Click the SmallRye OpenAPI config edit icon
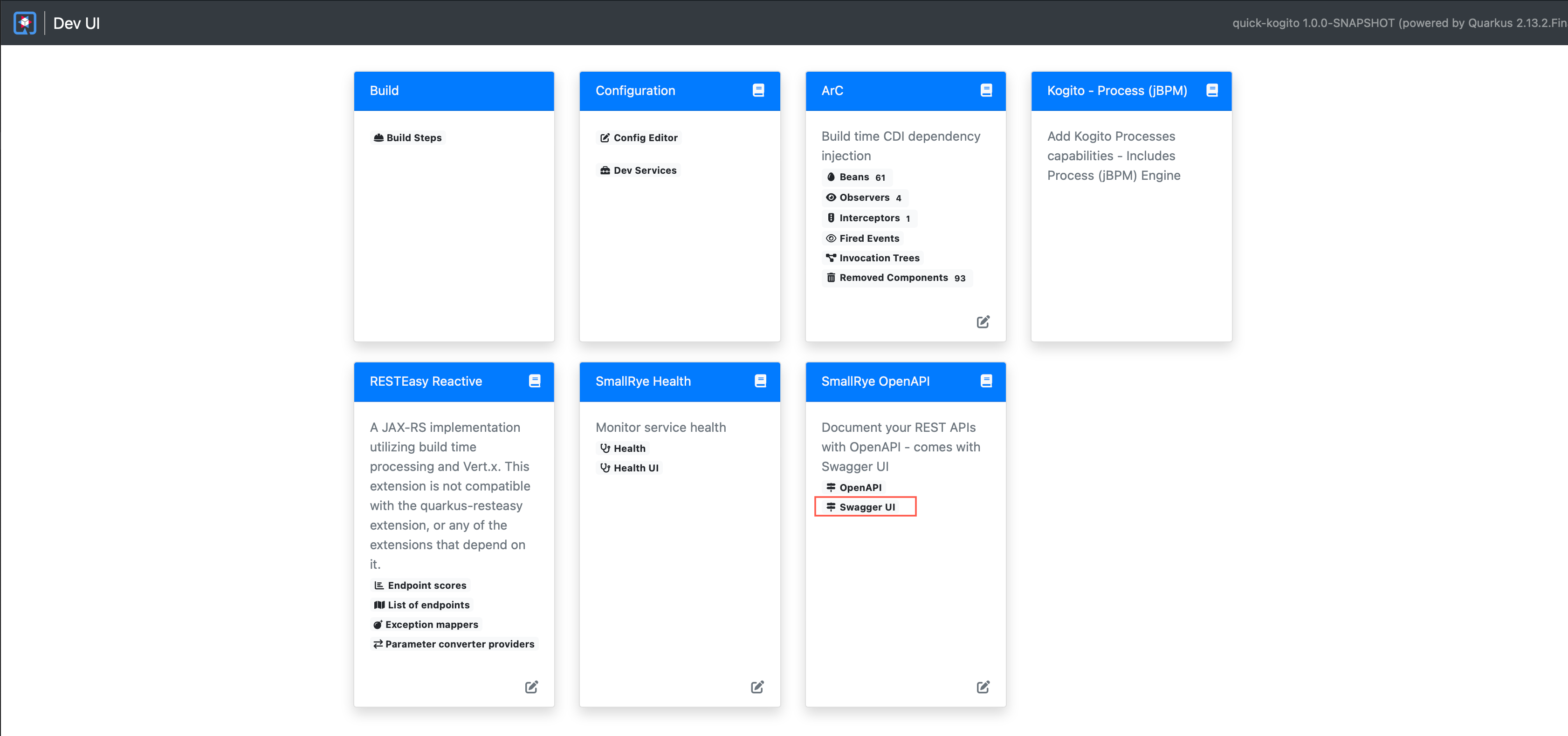Screen dimensions: 1568x736 983,687
